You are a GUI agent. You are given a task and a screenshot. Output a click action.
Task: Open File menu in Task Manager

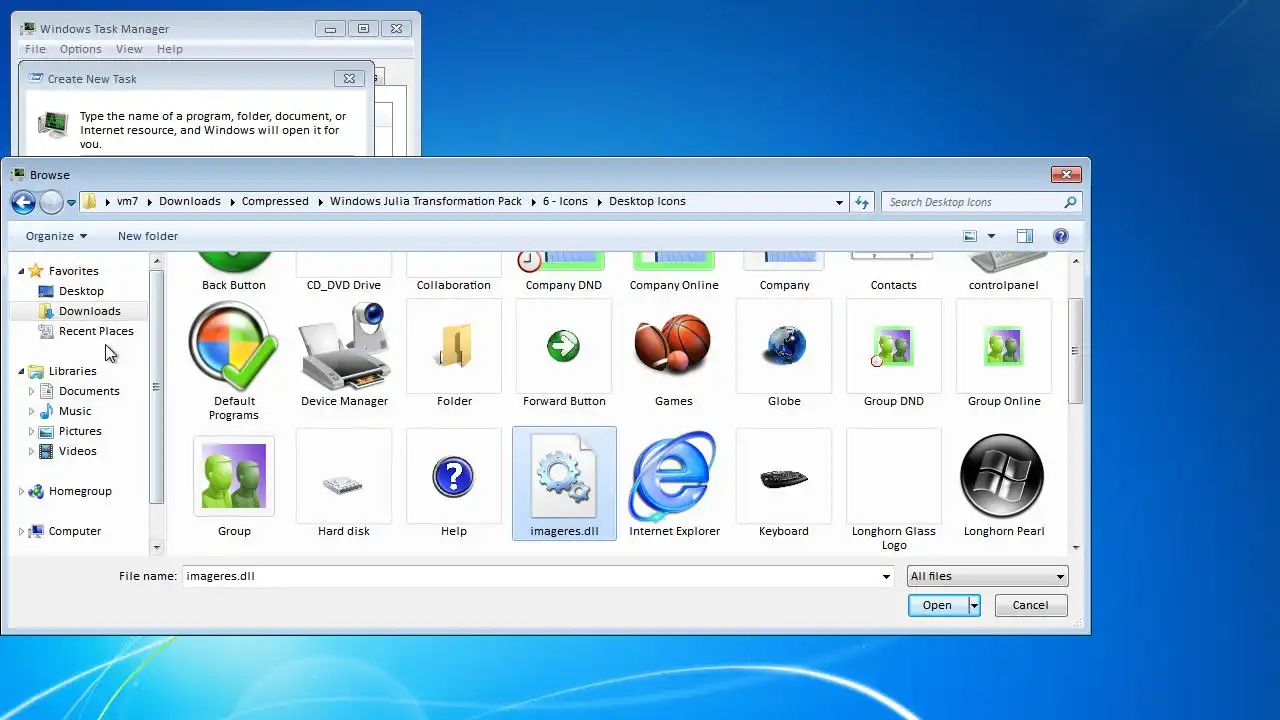[35, 49]
